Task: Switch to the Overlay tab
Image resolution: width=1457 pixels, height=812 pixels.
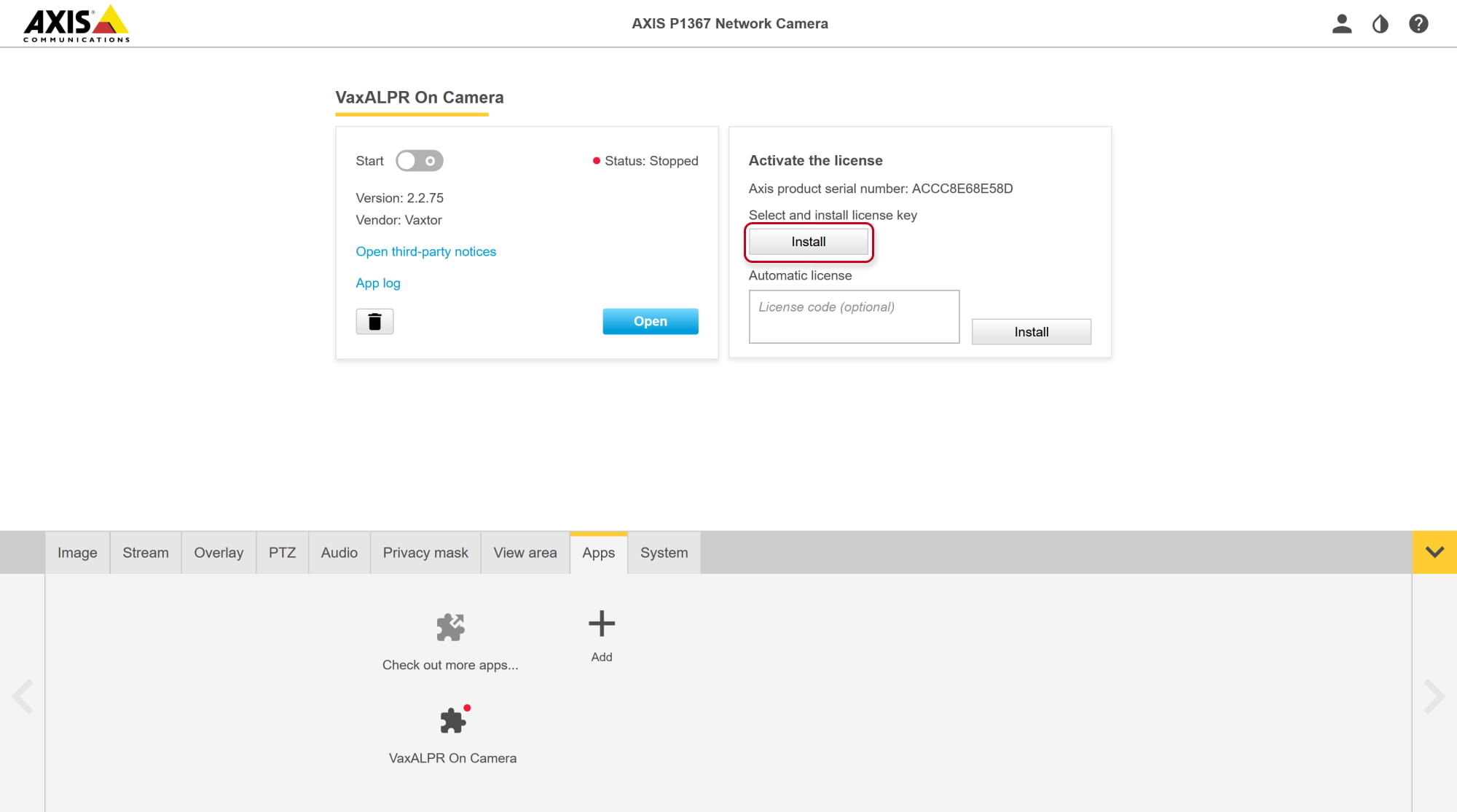Action: (219, 553)
